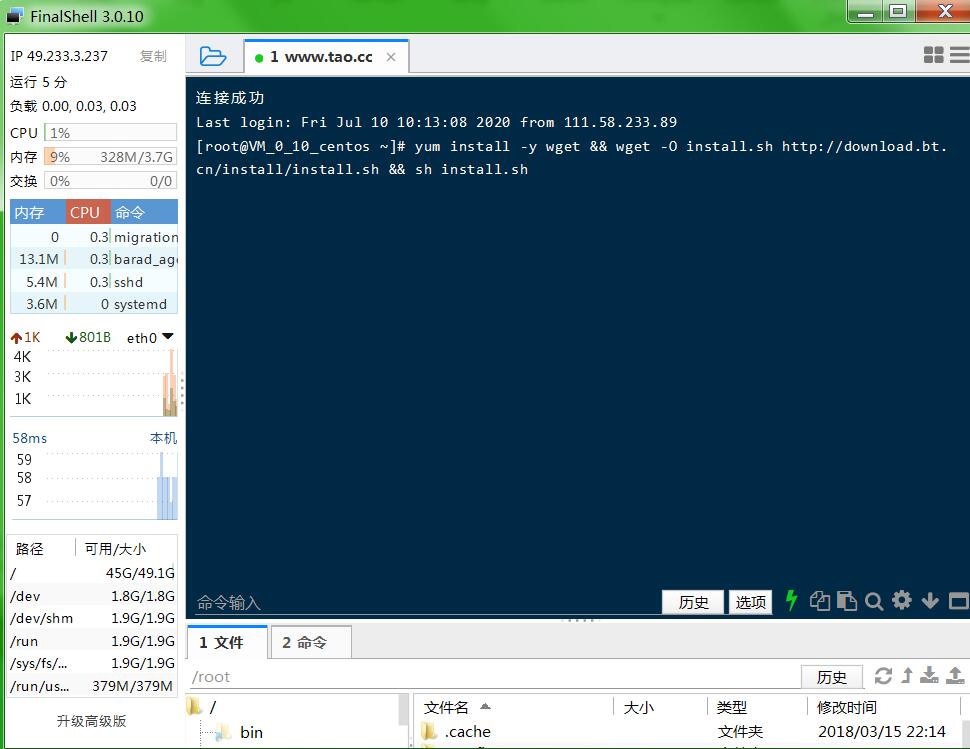This screenshot has height=749, width=970.
Task: Sort files by 文件名 column header
Action: tap(447, 707)
